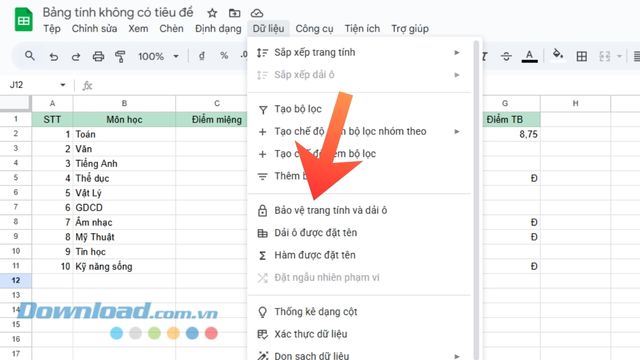The height and width of the screenshot is (360, 640).
Task: Open the Chèn menu
Action: point(171,29)
